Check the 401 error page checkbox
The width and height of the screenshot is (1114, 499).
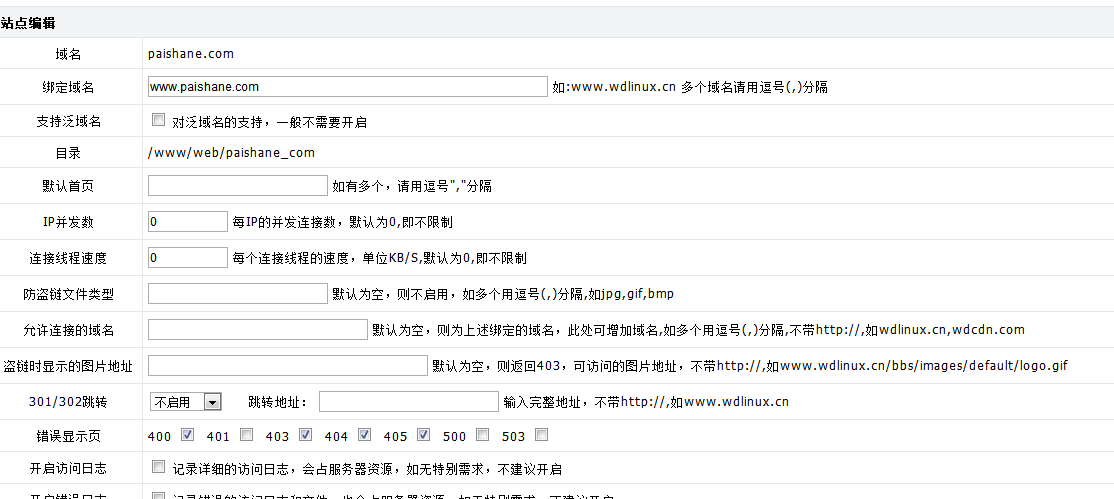tap(246, 435)
